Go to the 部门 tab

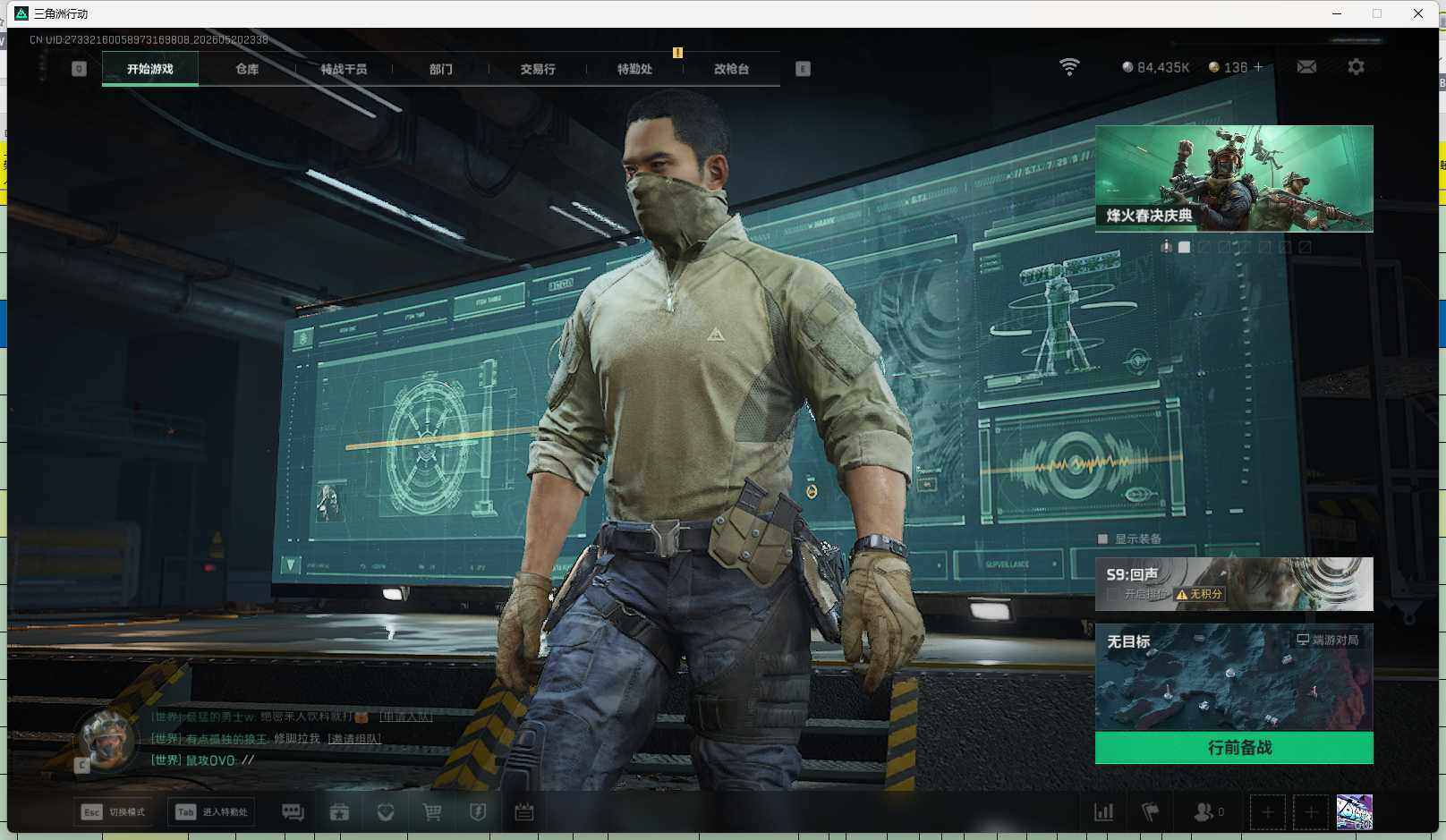[x=440, y=69]
